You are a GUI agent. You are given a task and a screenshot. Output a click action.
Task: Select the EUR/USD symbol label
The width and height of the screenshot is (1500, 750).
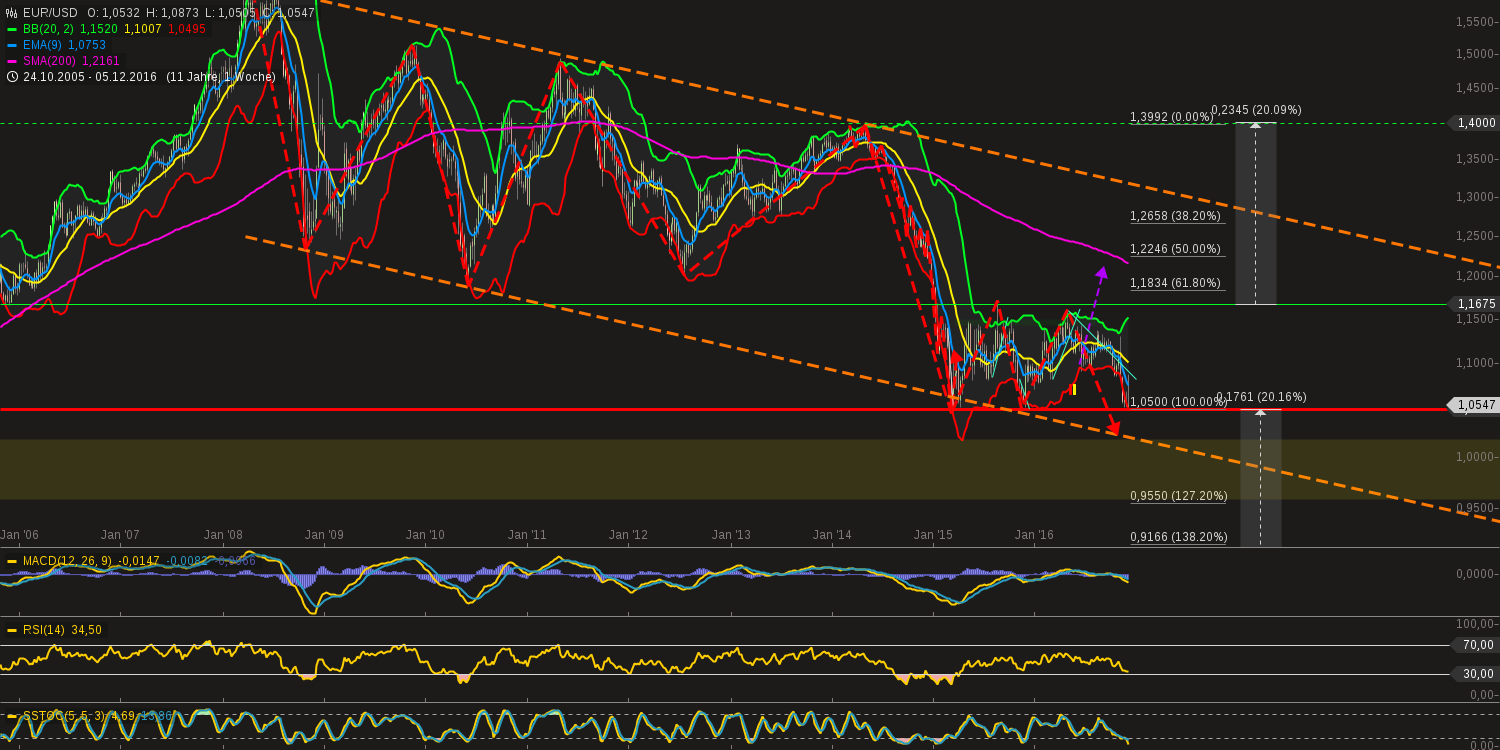point(50,13)
